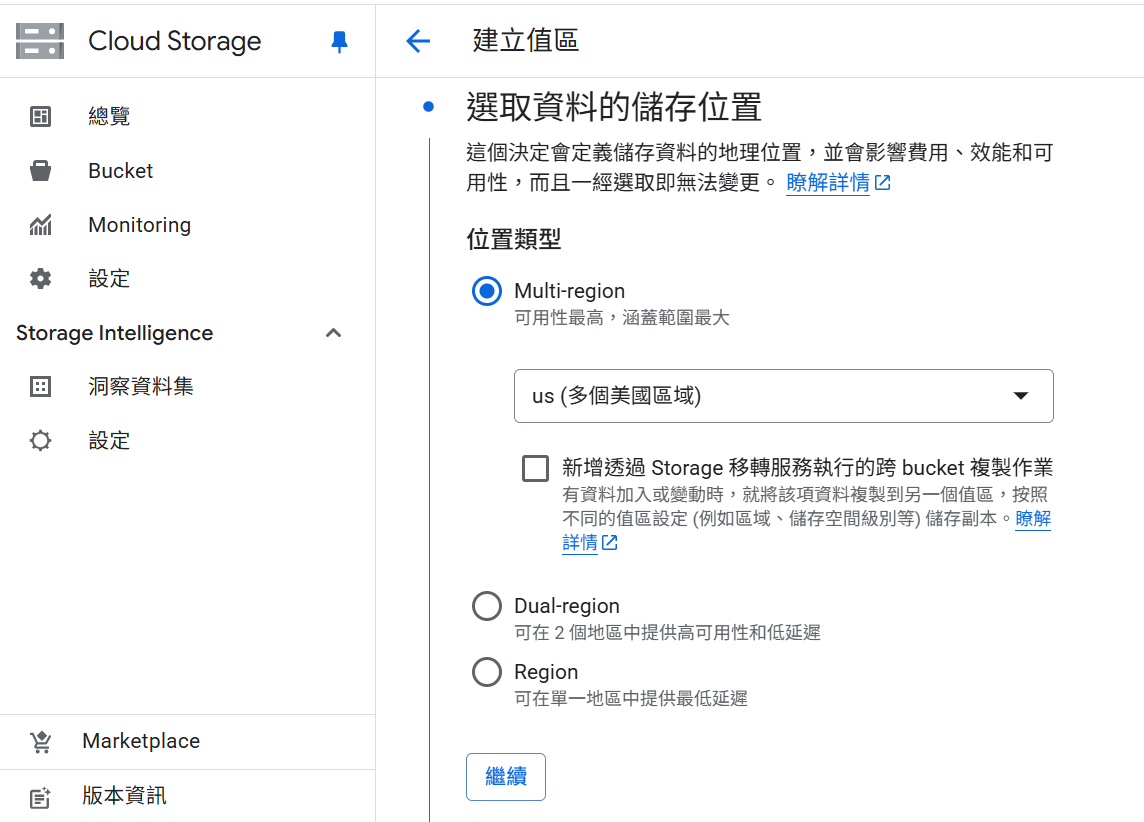
Task: Click the 版本資訊 release notes icon
Action: tap(40, 796)
